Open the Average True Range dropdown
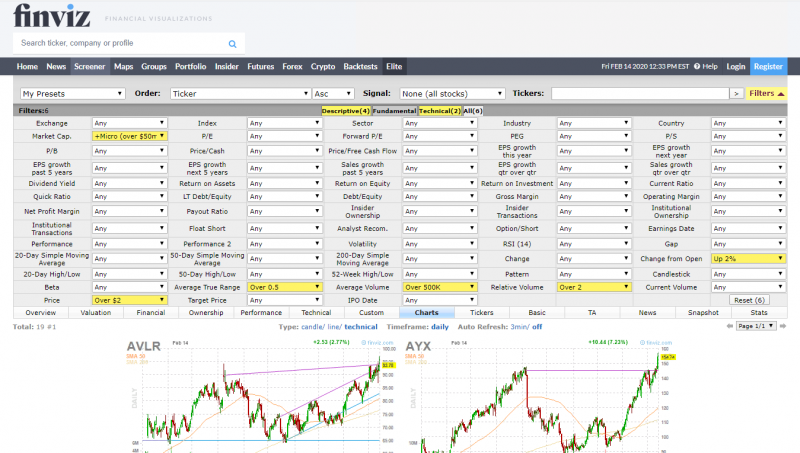The height and width of the screenshot is (453, 800). pyautogui.click(x=285, y=287)
